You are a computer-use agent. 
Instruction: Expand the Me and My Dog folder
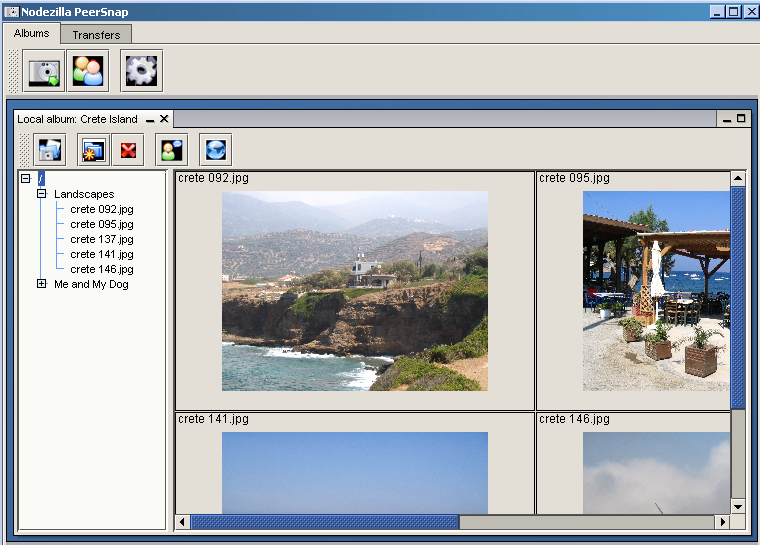click(x=42, y=284)
